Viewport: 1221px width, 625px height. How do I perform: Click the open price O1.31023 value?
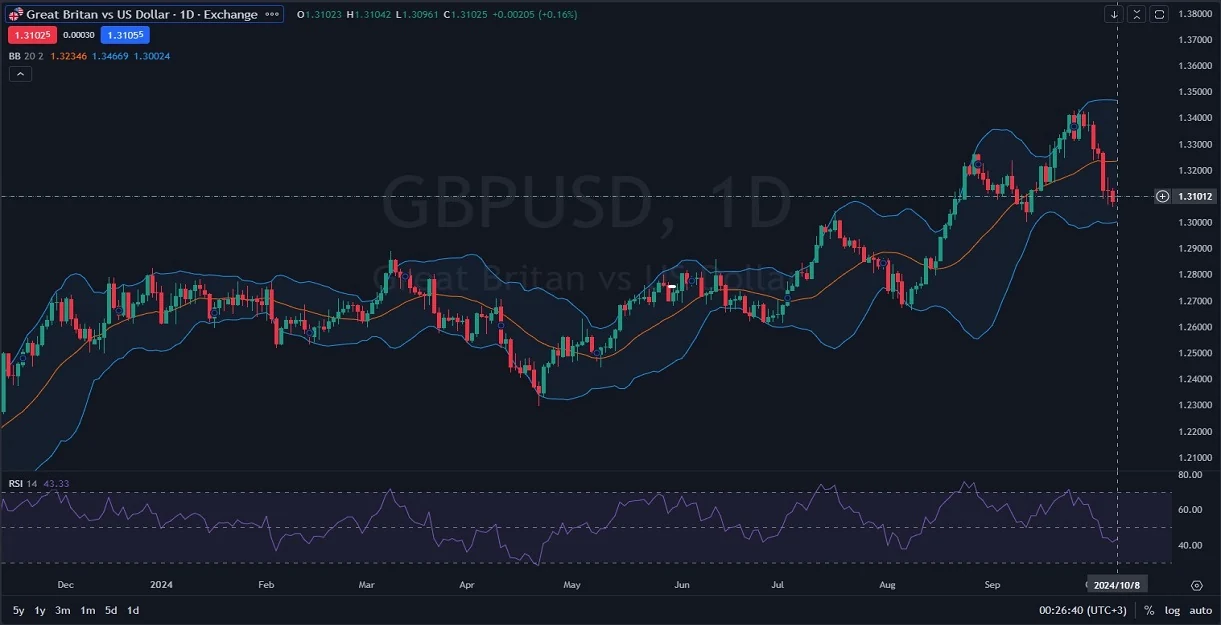319,15
